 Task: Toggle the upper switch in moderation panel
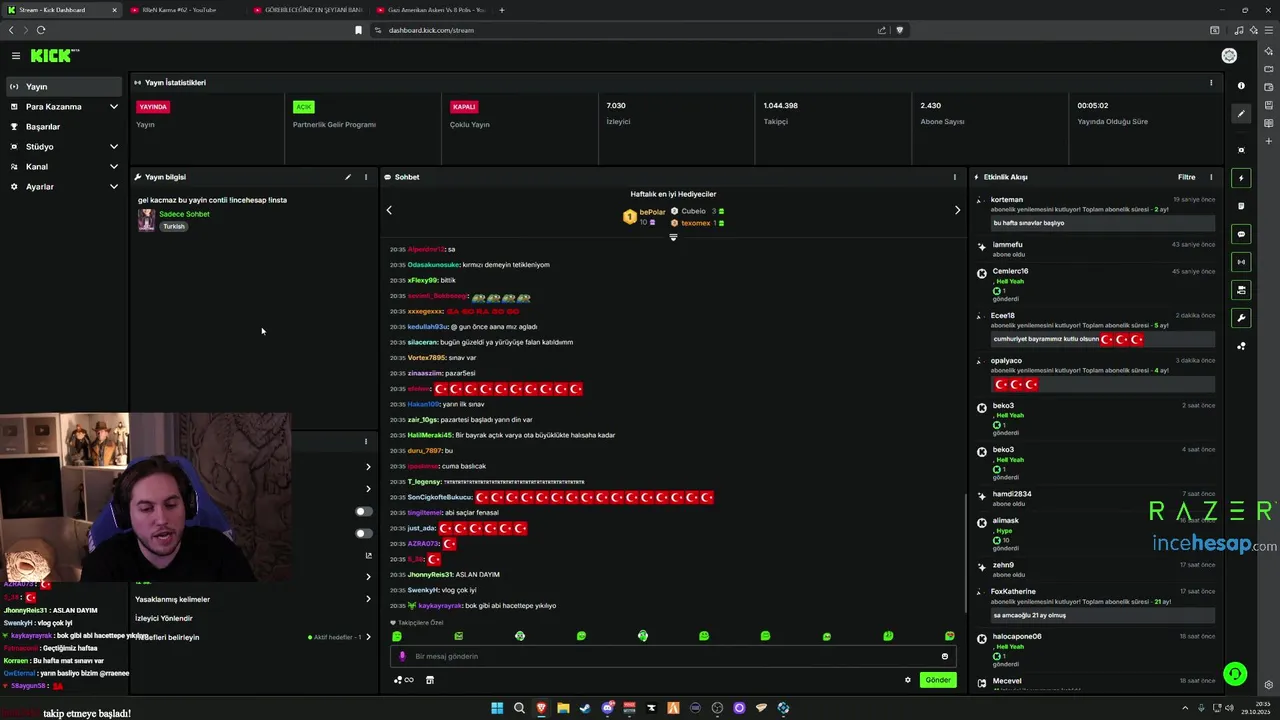click(x=363, y=512)
